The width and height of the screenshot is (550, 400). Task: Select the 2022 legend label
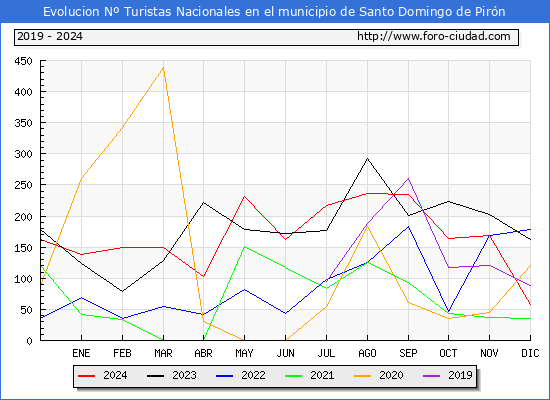[253, 375]
